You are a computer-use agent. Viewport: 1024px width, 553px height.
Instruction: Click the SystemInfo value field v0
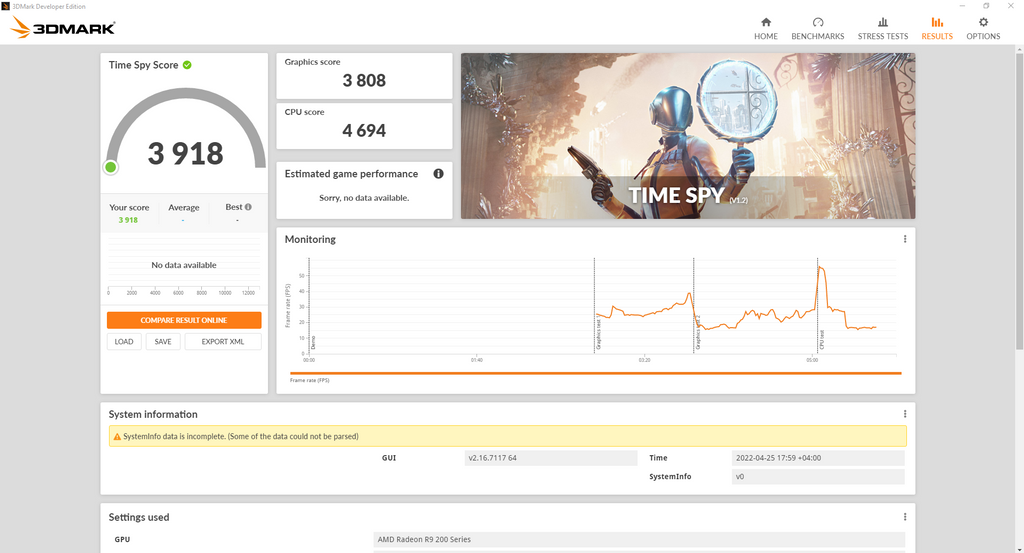coord(818,477)
